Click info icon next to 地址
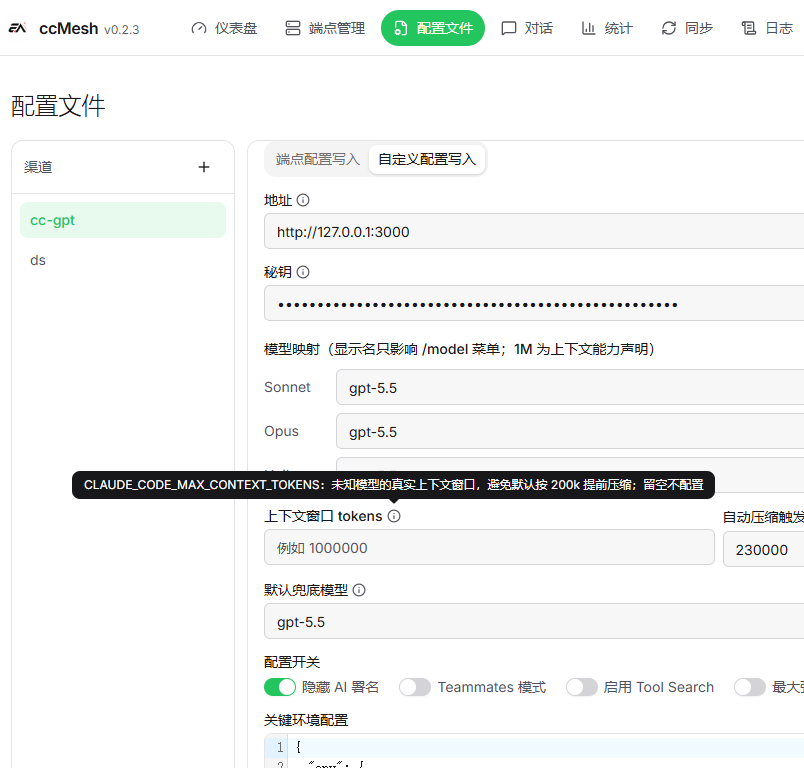 [303, 200]
